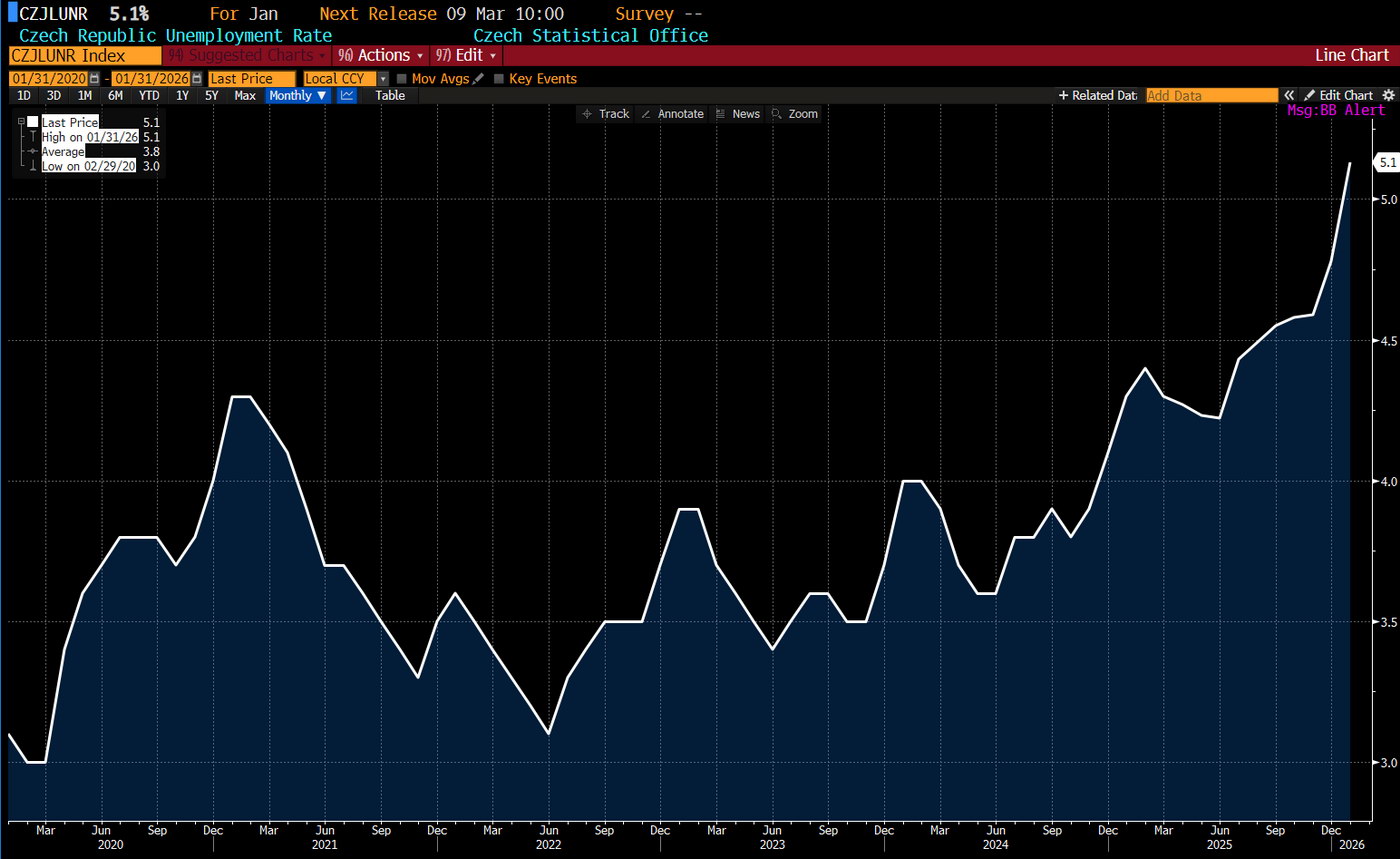The image size is (1400, 859).
Task: Select the 1D time range
Action: pos(24,95)
